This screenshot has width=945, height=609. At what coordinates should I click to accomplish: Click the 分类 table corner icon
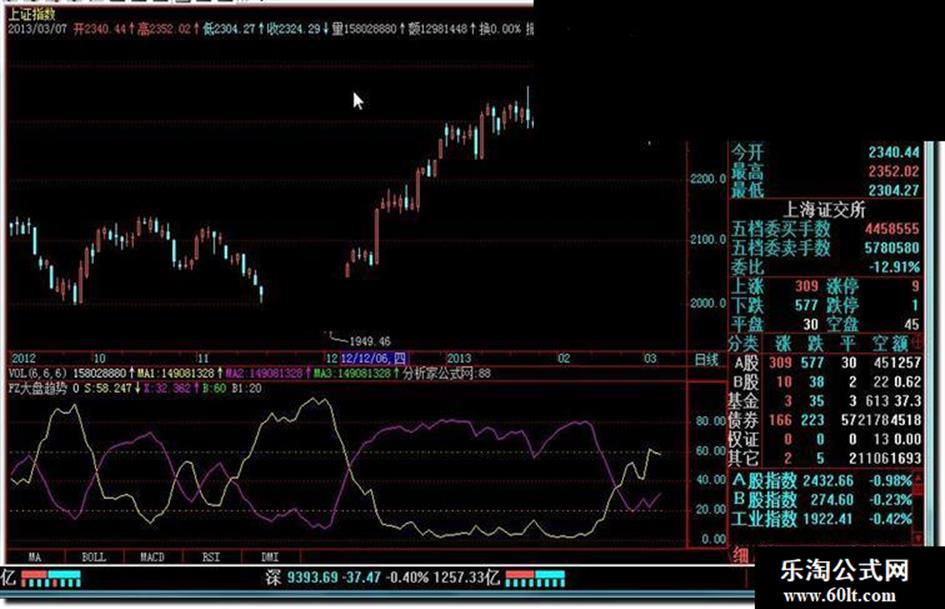point(917,342)
